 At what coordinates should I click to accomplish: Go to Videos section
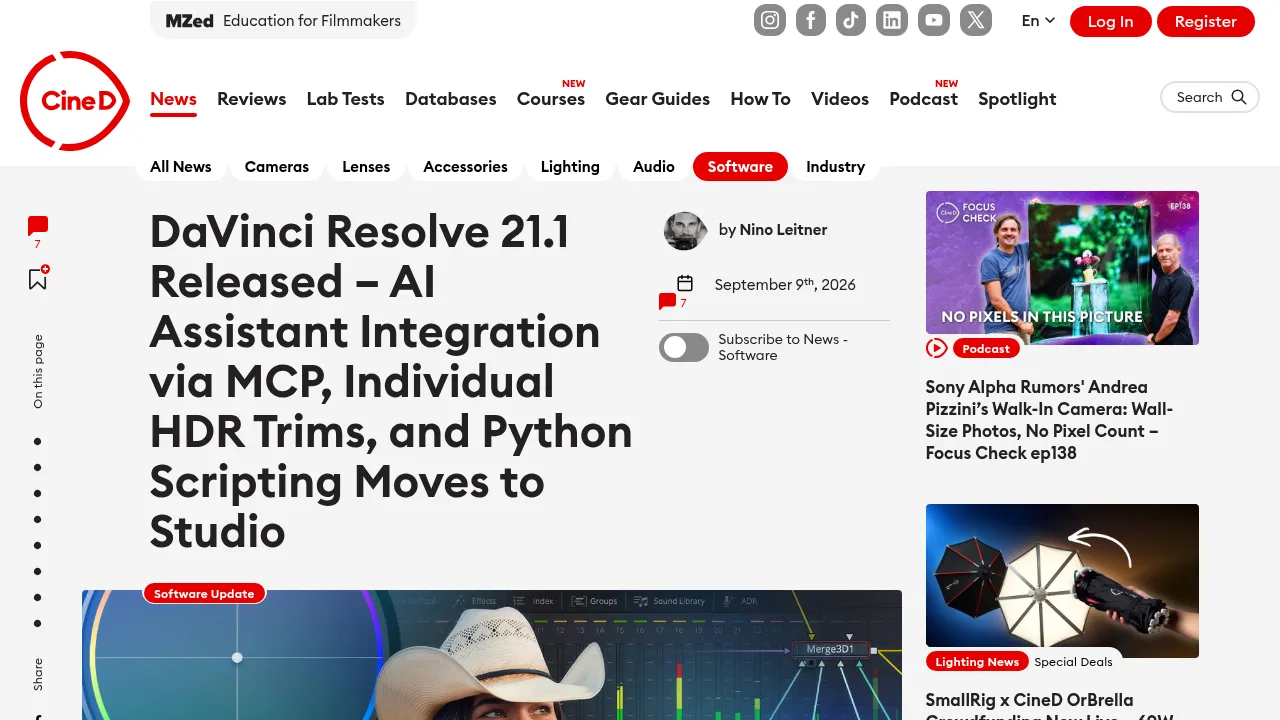click(840, 99)
